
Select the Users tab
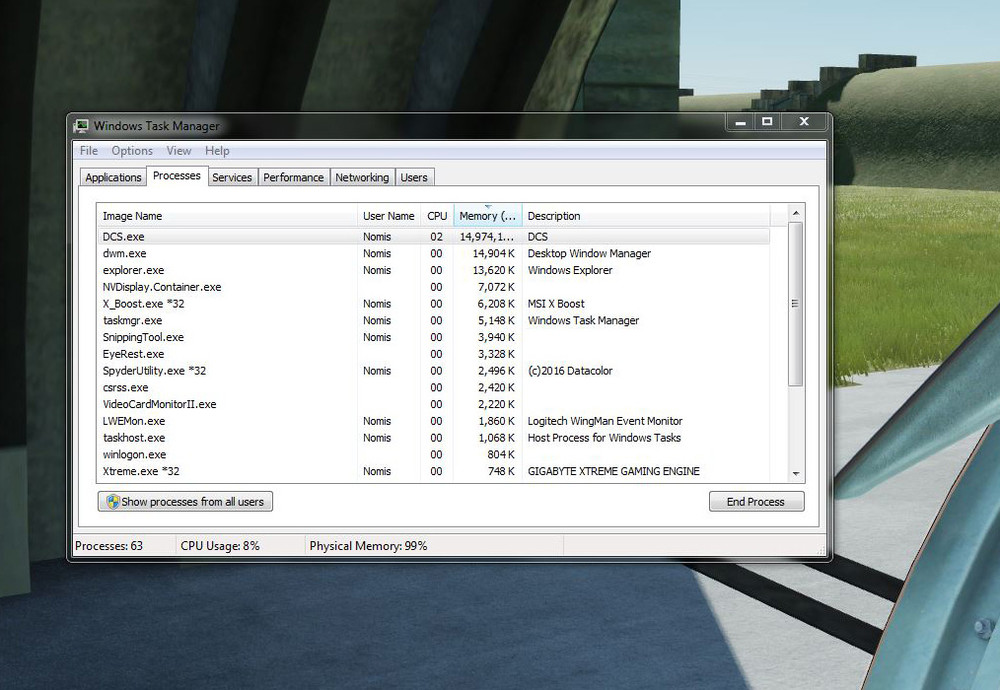[x=414, y=178]
